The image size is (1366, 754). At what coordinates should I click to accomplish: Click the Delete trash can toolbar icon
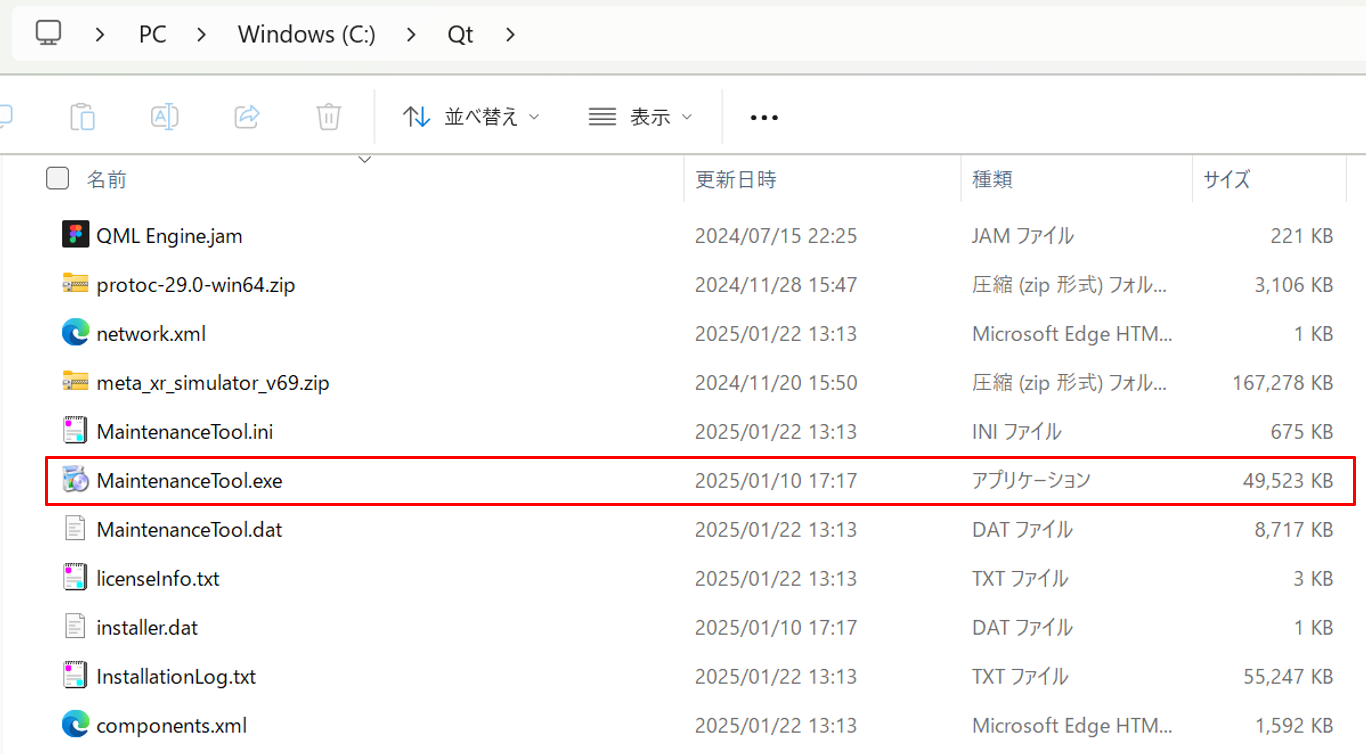tap(328, 117)
